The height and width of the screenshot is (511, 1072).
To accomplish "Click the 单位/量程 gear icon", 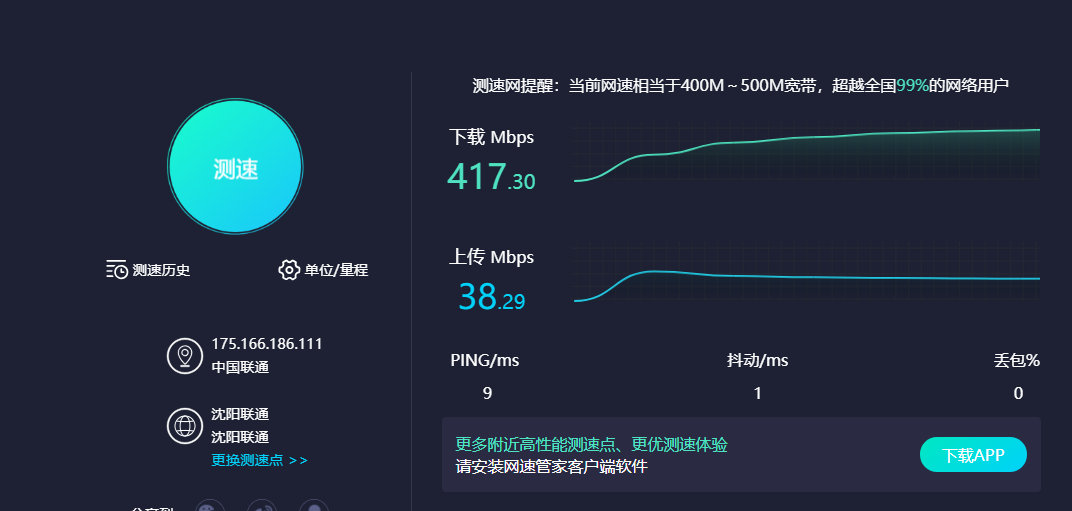I will pos(289,270).
